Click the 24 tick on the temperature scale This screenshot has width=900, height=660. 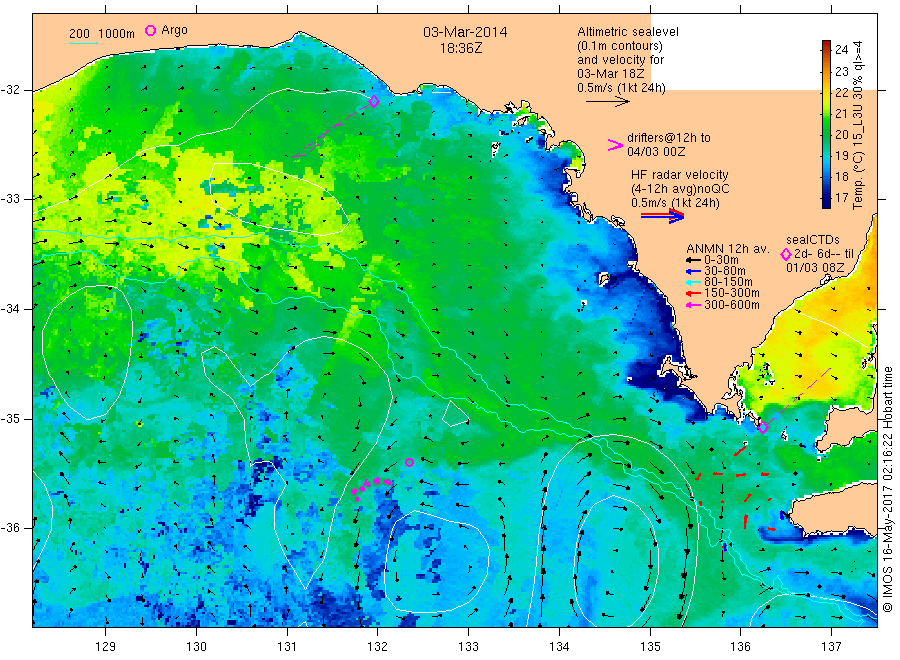pyautogui.click(x=841, y=50)
